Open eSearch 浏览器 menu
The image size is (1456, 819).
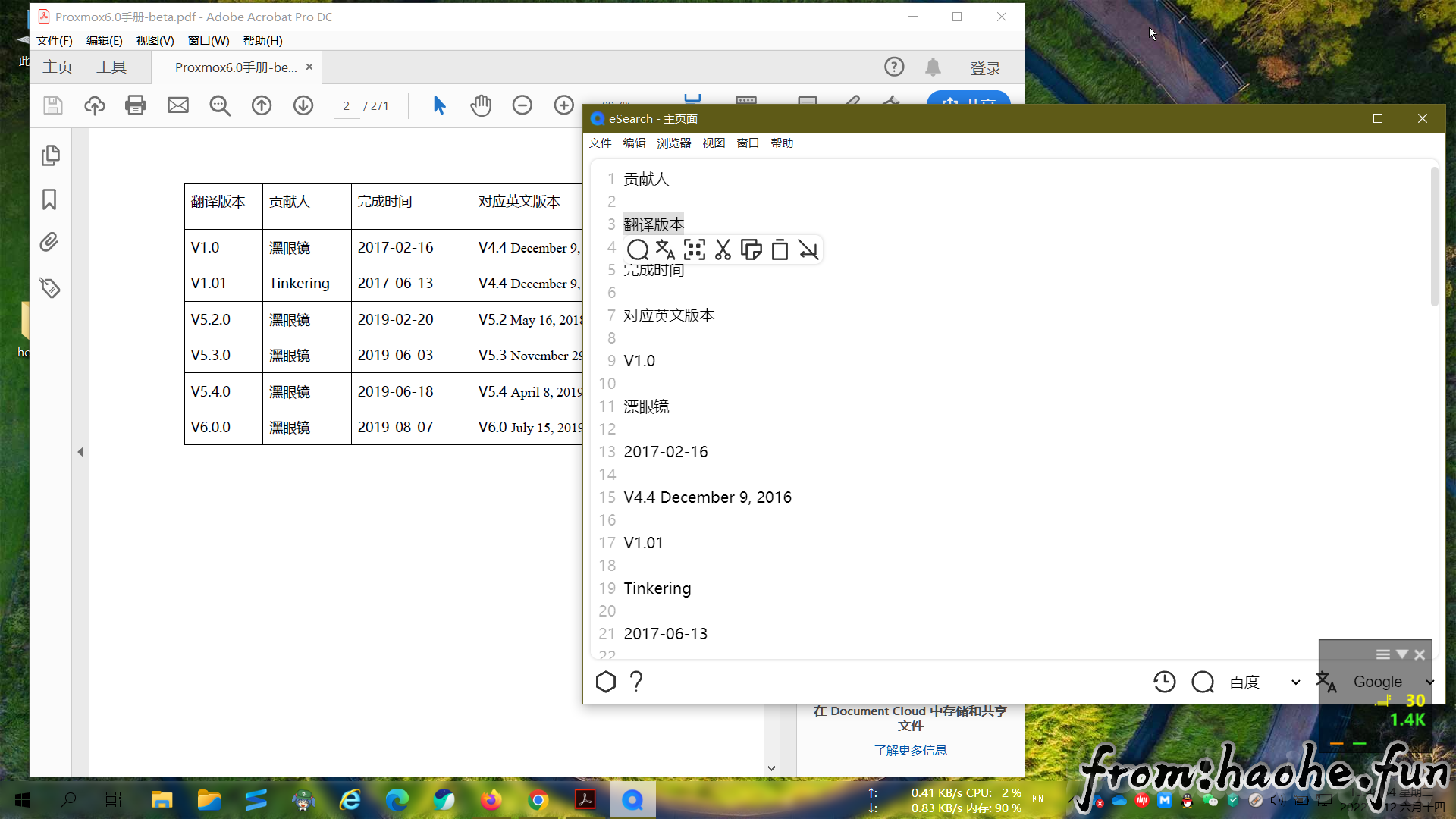point(673,143)
